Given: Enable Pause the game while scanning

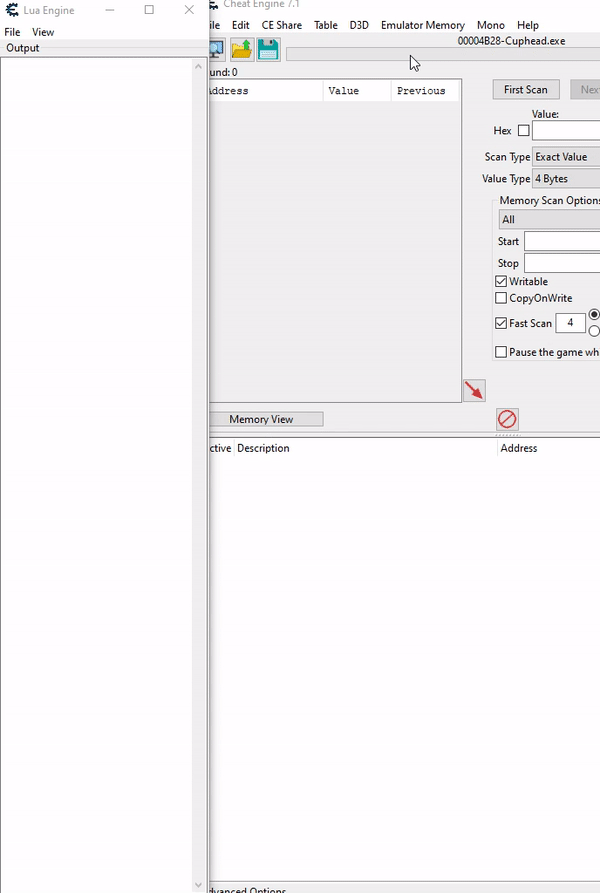Looking at the screenshot, I should tap(501, 352).
